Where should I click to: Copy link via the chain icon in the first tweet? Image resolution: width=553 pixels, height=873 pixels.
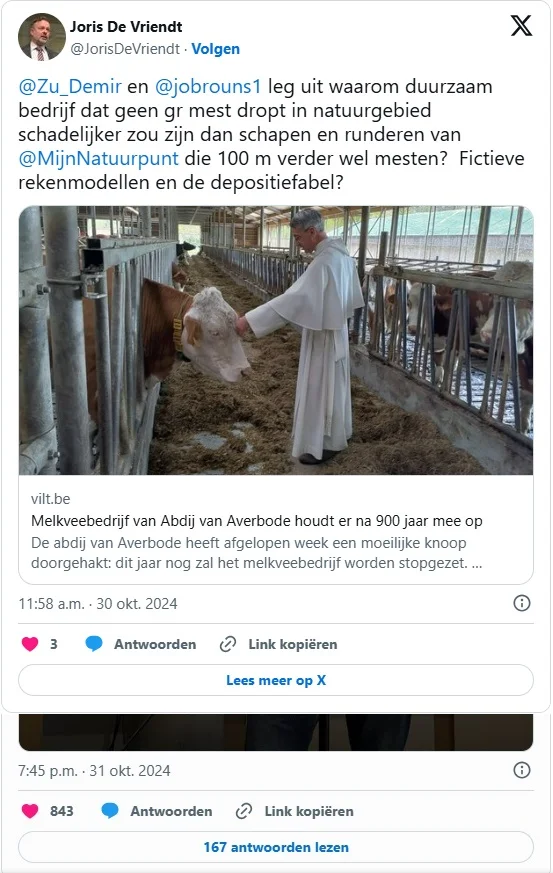(x=228, y=644)
